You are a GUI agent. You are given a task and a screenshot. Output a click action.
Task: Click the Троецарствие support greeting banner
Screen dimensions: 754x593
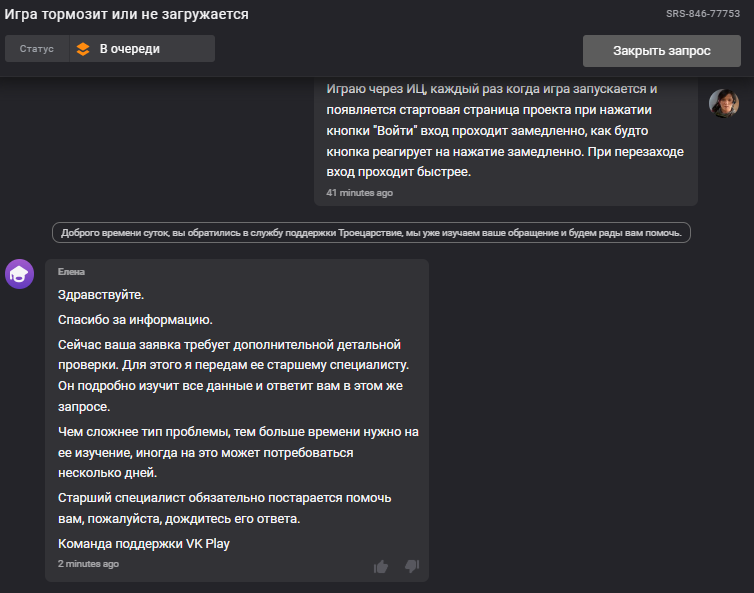(x=371, y=233)
